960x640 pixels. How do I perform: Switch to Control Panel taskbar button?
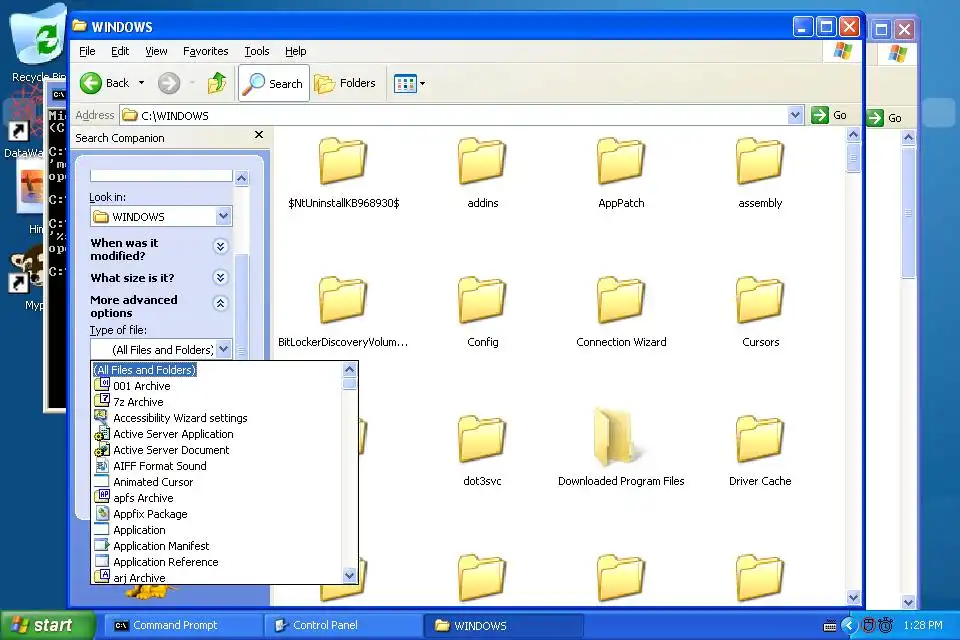(343, 625)
